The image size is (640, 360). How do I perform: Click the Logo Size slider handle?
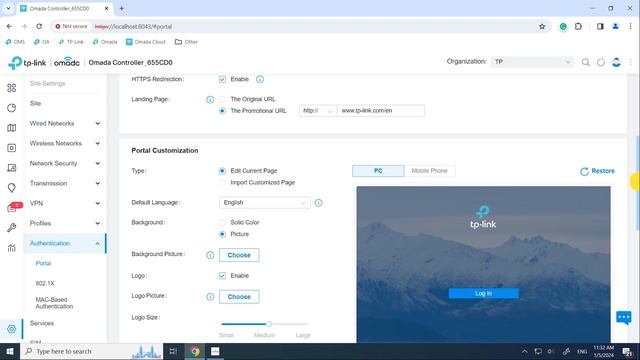[x=269, y=324]
